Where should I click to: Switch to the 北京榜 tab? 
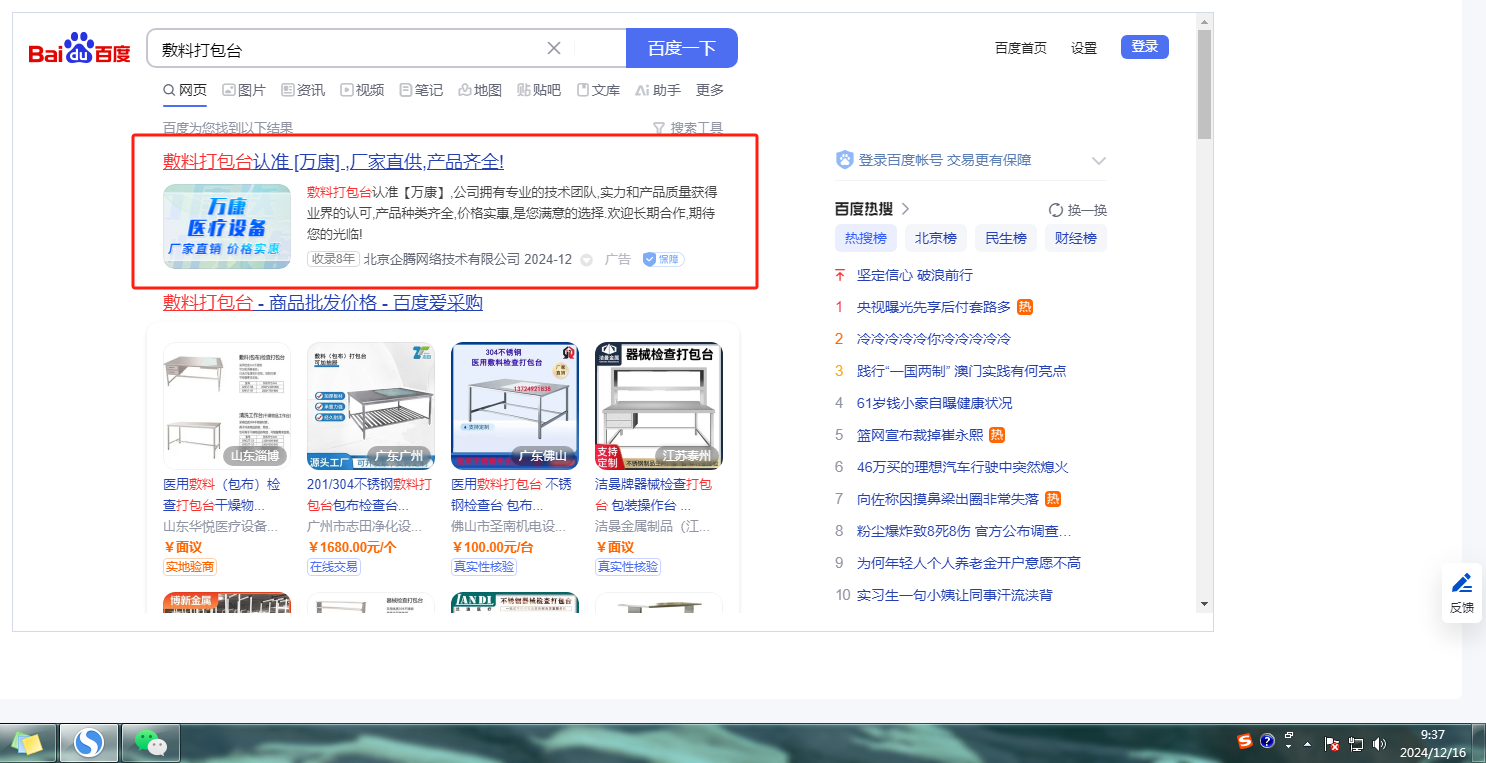(x=936, y=238)
